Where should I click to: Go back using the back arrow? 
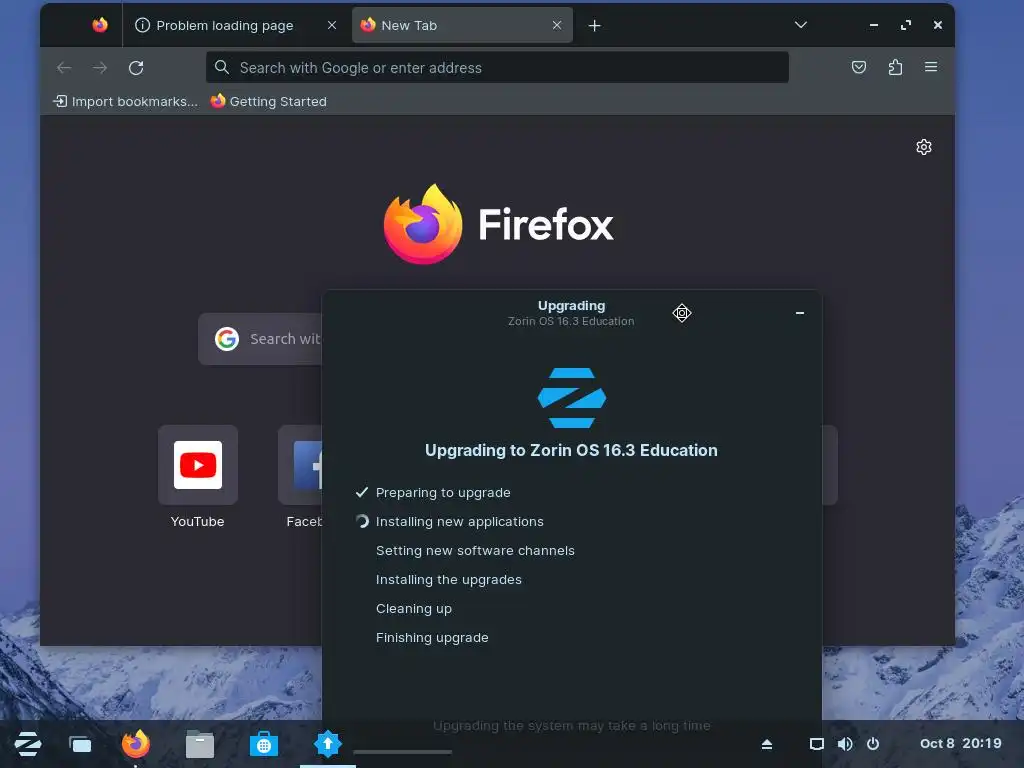[64, 67]
